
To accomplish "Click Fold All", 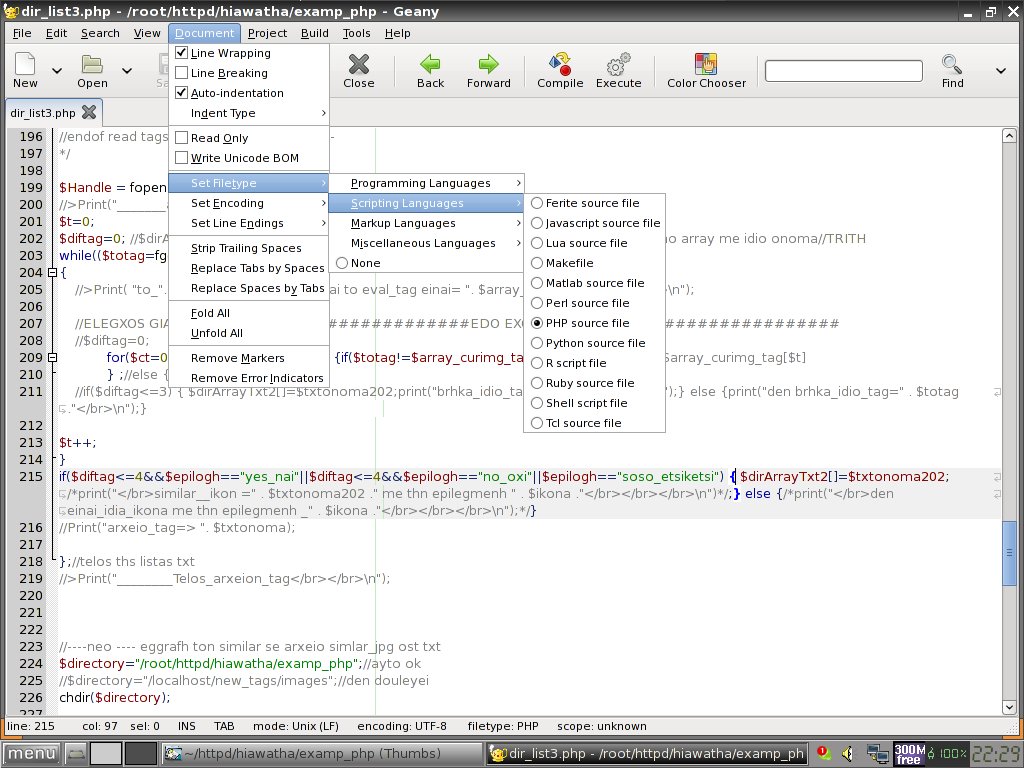I will pyautogui.click(x=249, y=313).
